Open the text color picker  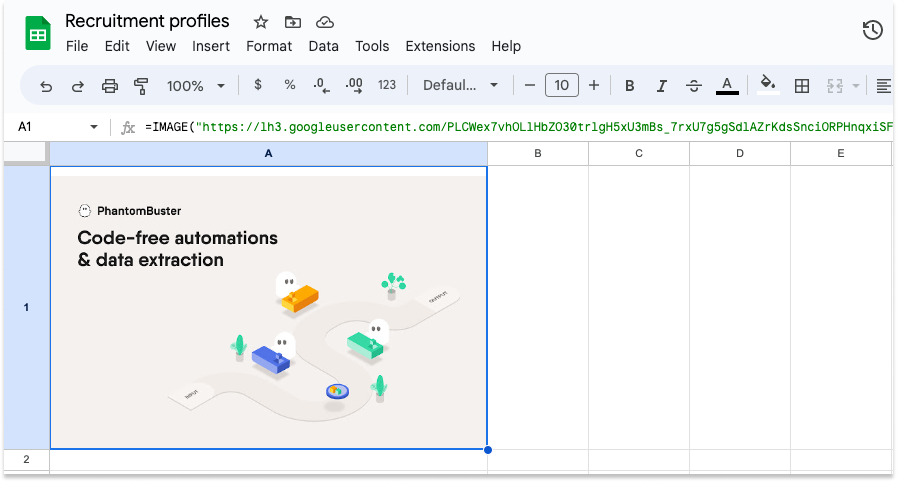coord(727,86)
